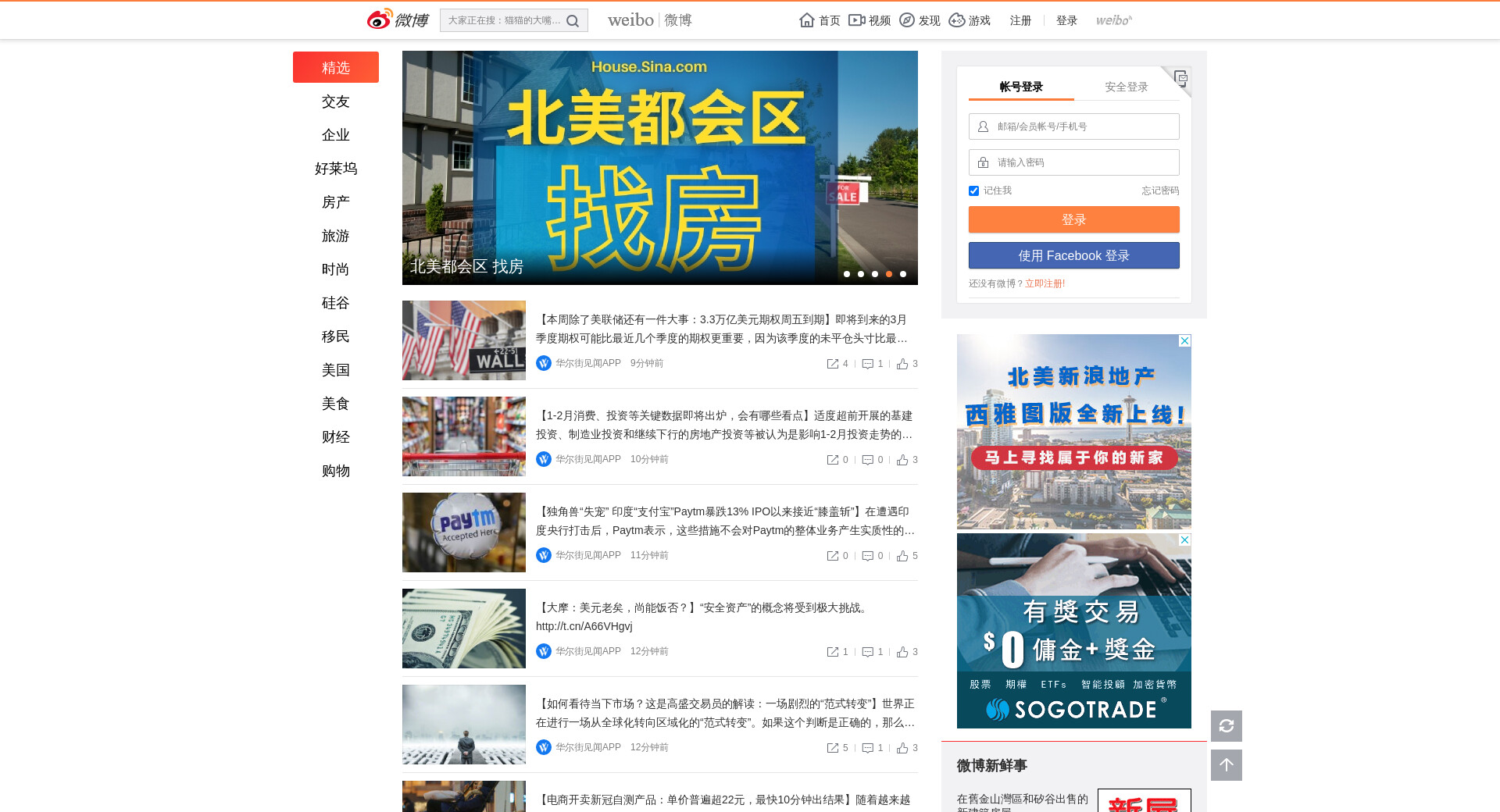Select the 好莱坞 category
The height and width of the screenshot is (812, 1500).
click(336, 169)
